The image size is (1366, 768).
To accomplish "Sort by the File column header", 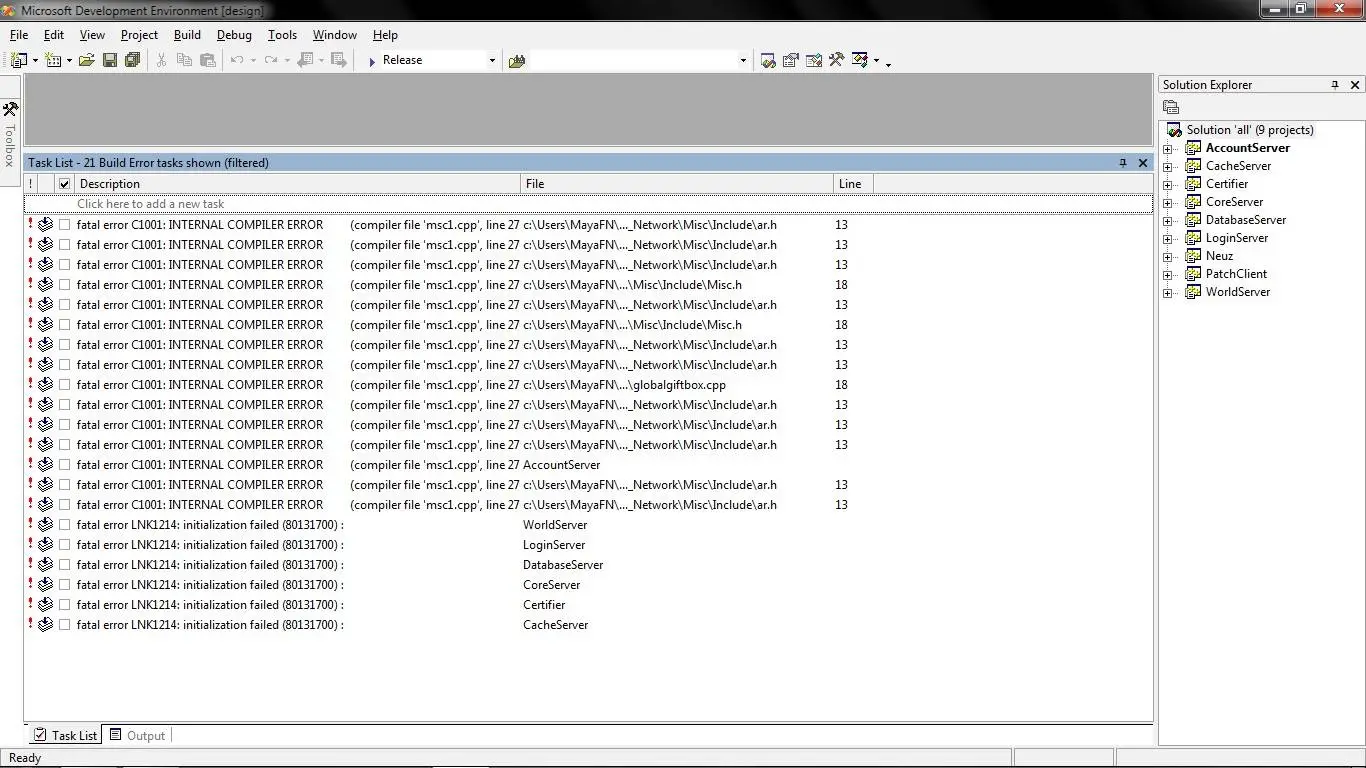I will pyautogui.click(x=677, y=184).
